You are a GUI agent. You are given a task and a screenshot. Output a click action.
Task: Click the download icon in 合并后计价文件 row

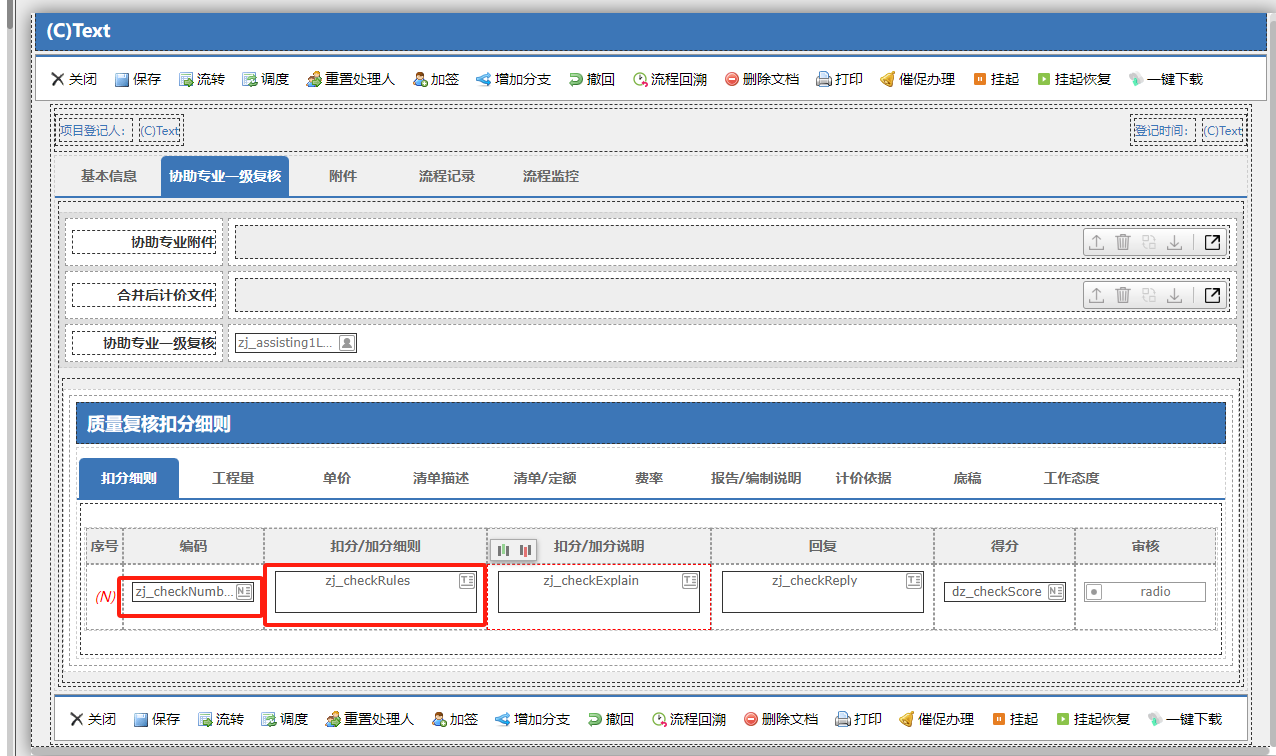1175,295
